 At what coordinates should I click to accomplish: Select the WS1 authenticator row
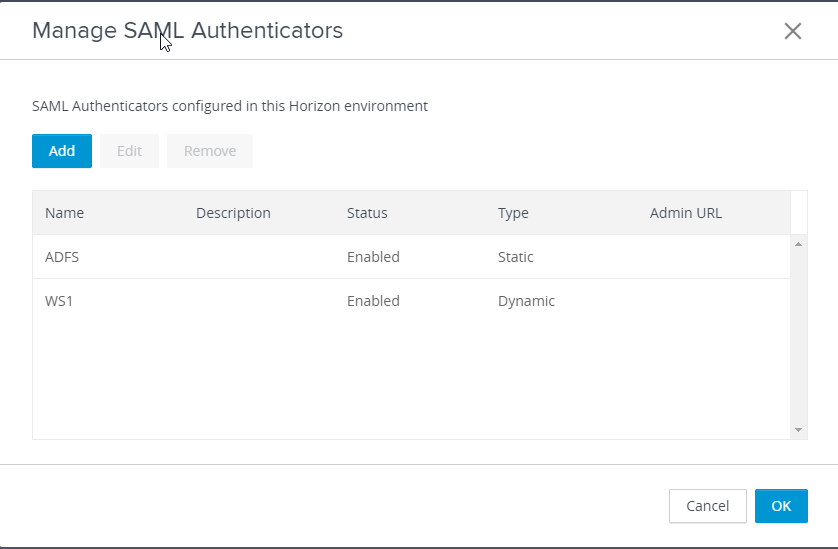(x=412, y=301)
